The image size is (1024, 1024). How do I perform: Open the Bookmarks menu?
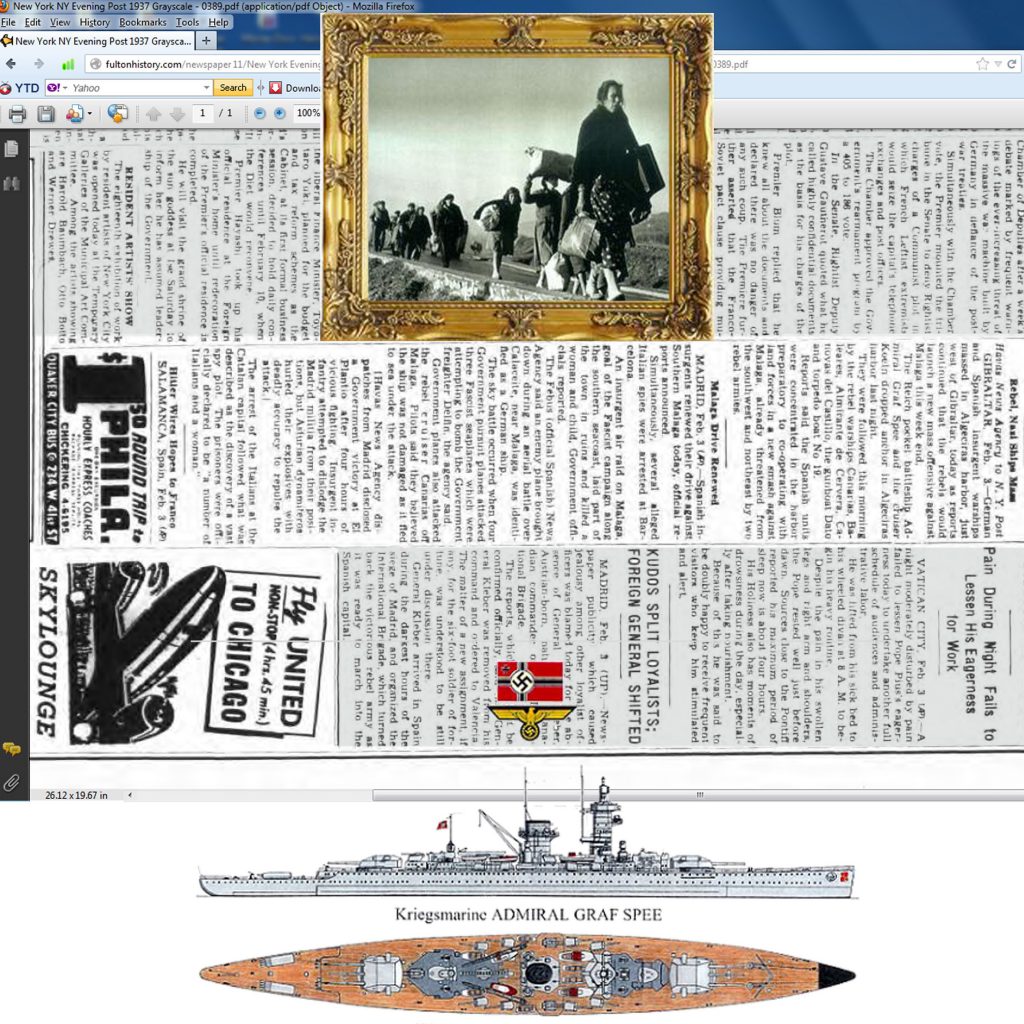point(143,22)
